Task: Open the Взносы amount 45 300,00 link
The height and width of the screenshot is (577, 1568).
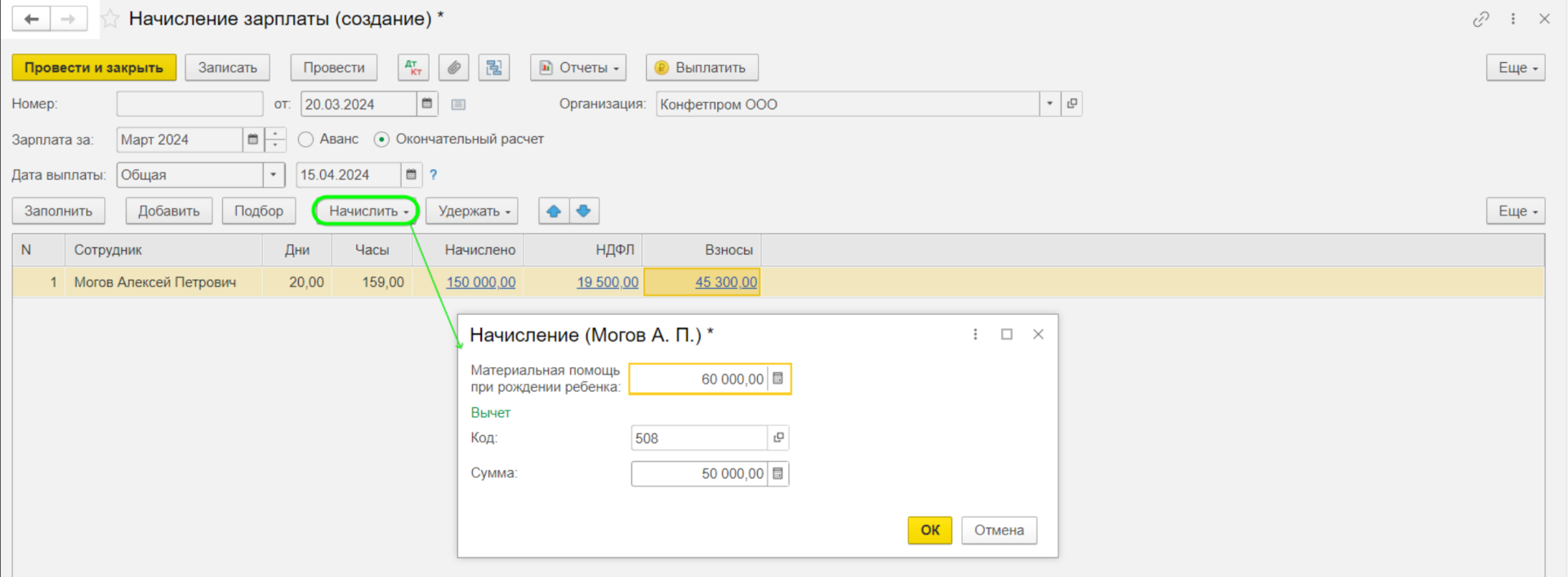Action: [x=726, y=282]
